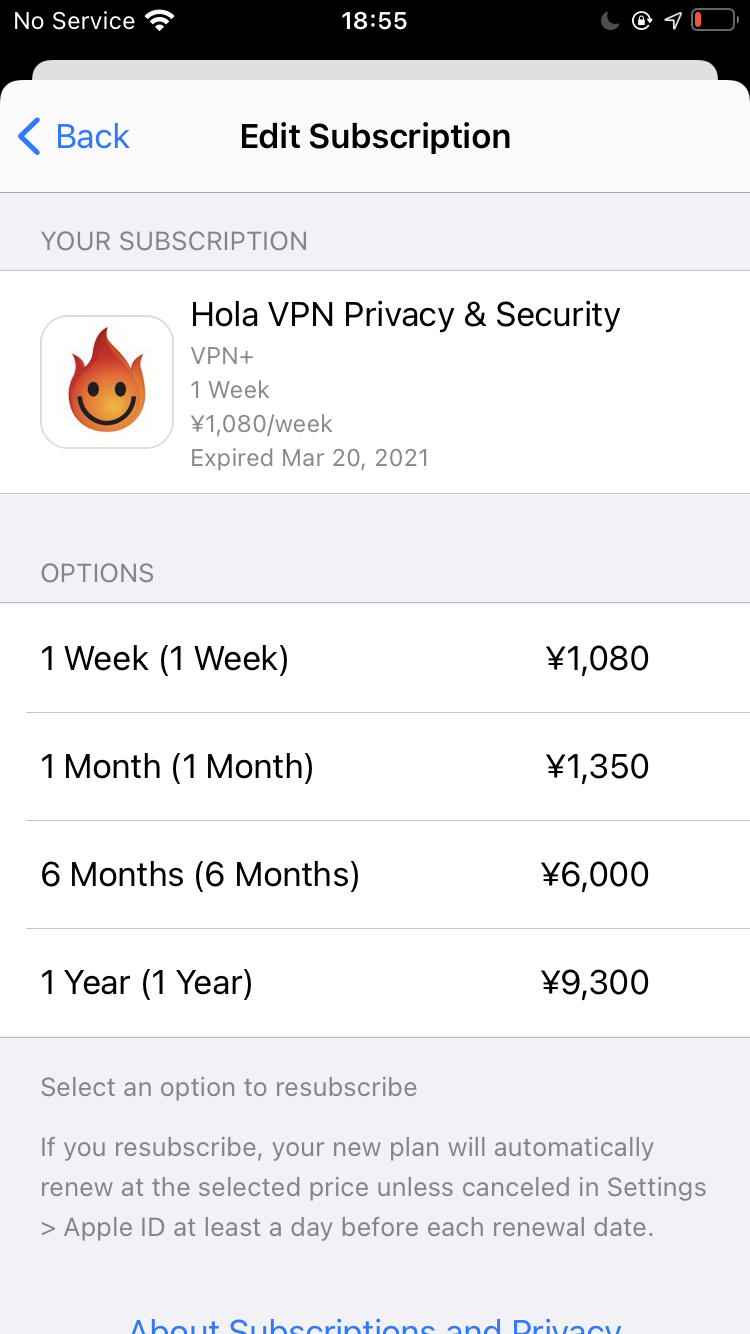The width and height of the screenshot is (750, 1334).
Task: Tap the Wi-Fi icon in status bar
Action: point(158,20)
